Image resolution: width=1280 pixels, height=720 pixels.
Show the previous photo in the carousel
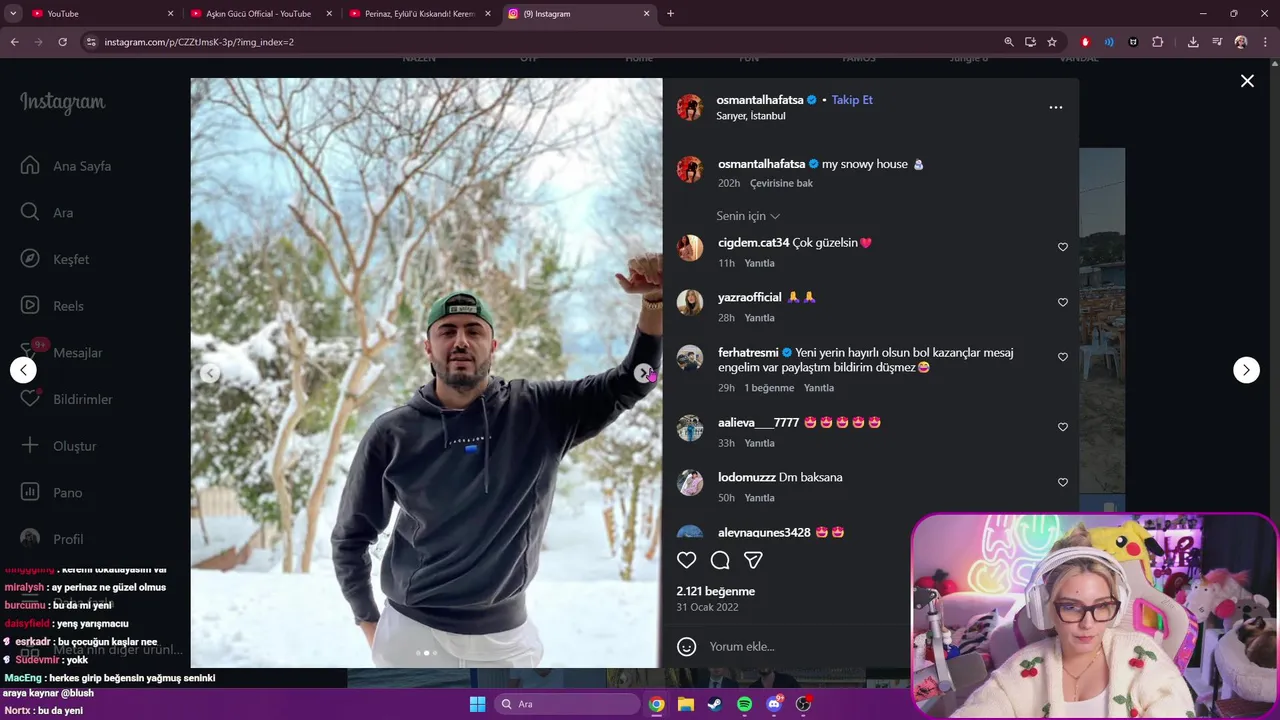click(x=210, y=373)
